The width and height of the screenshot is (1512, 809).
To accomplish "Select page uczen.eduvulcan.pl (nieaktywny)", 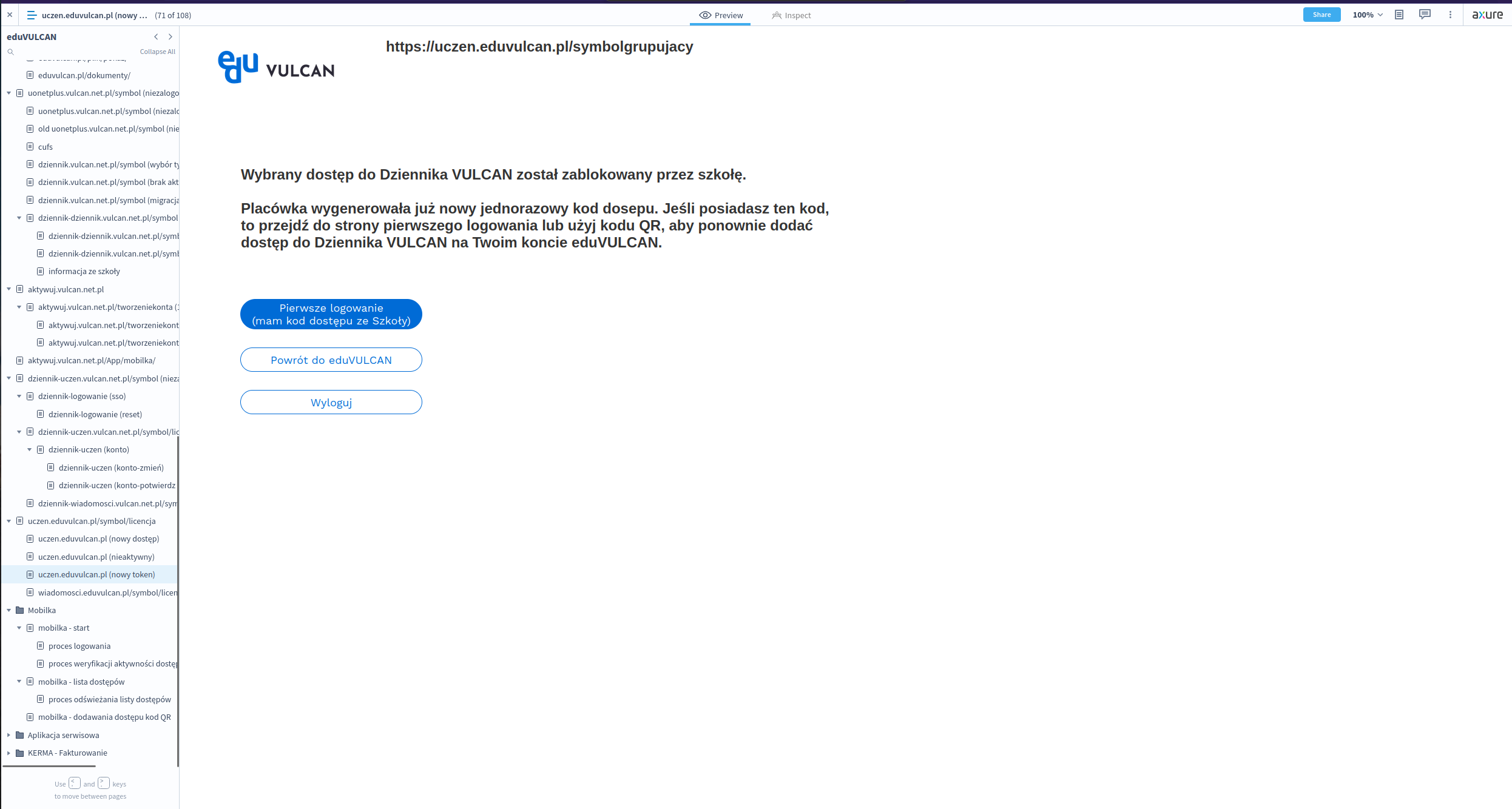I will pyautogui.click(x=96, y=557).
